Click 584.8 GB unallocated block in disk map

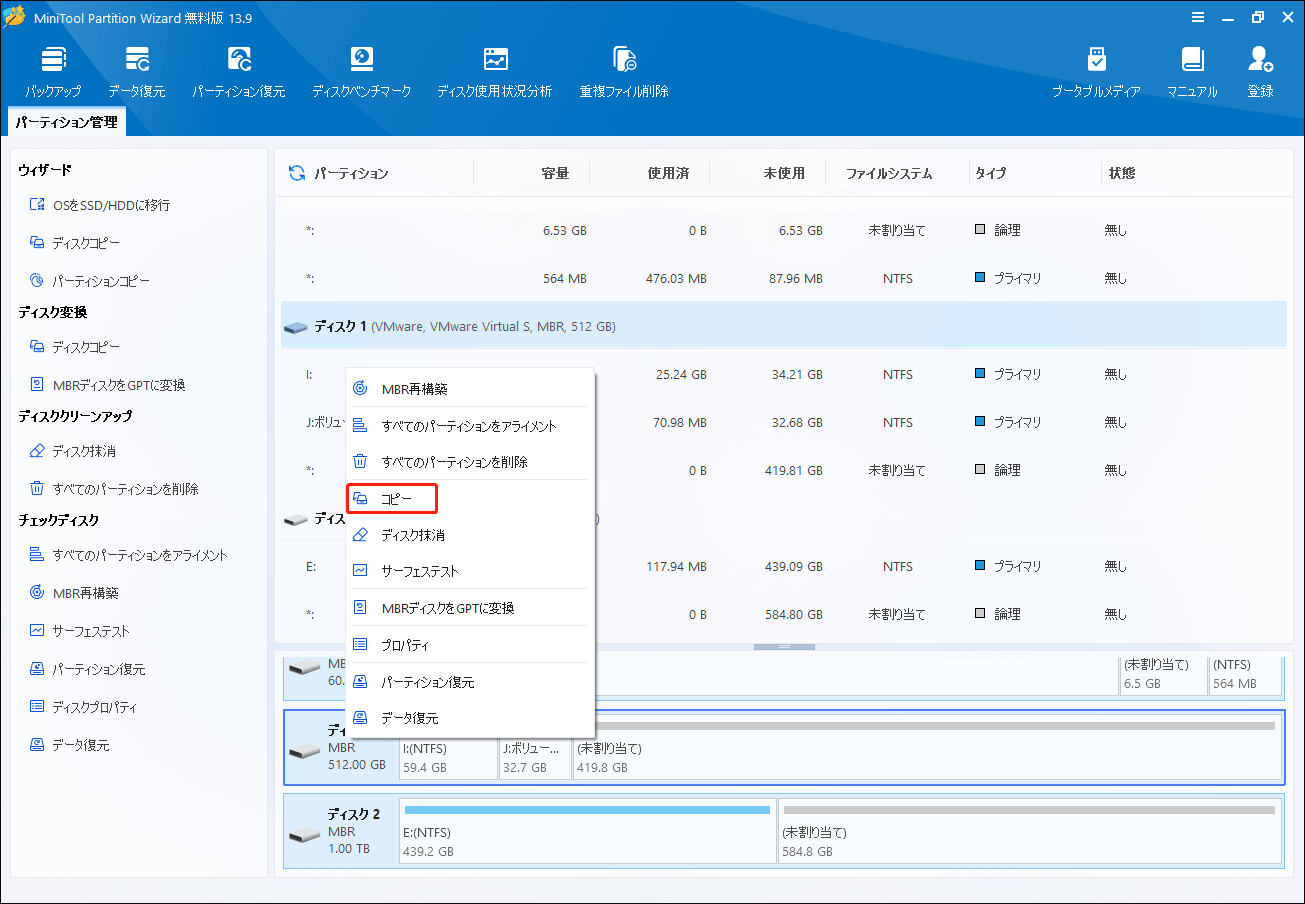tap(1029, 831)
